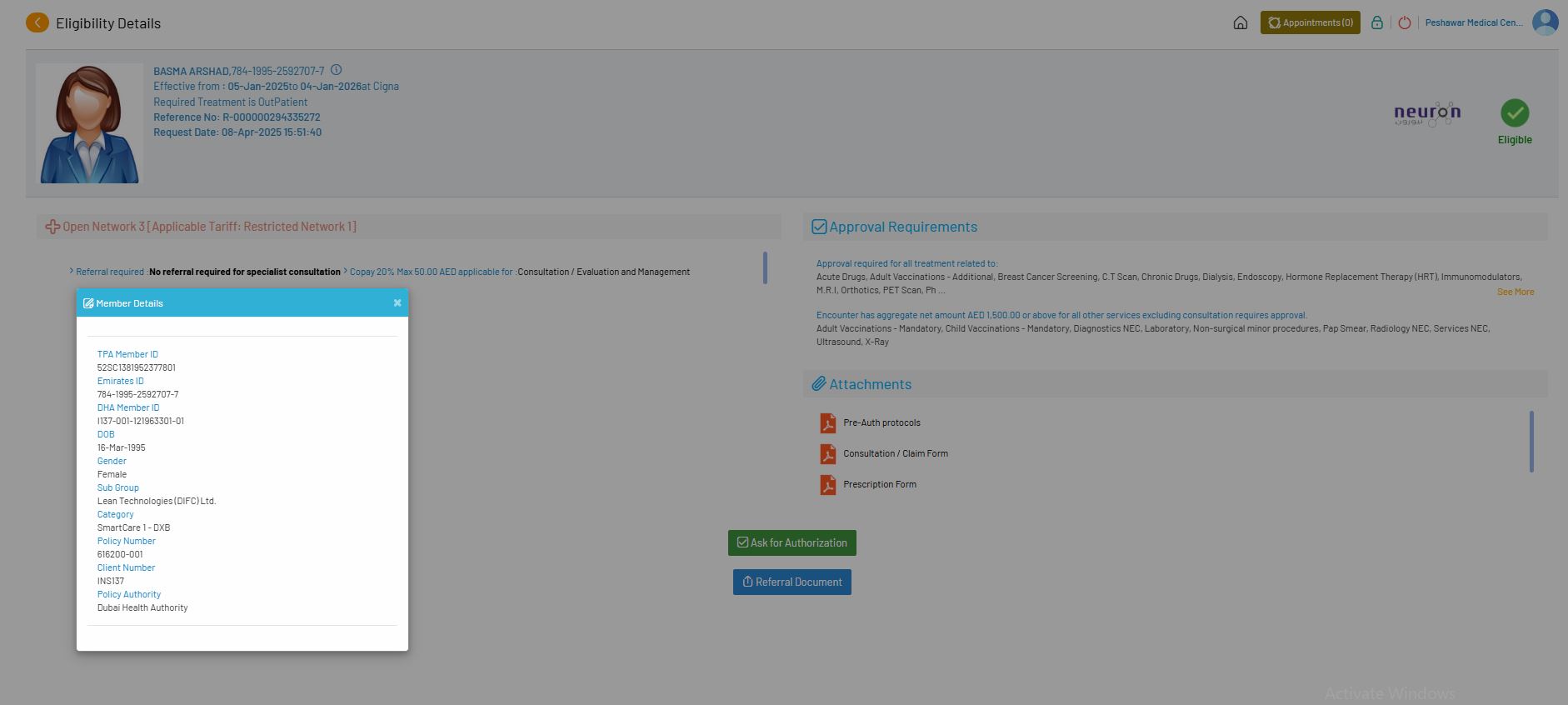Click the green Eligible checkmark icon
This screenshot has height=705, width=1568.
[x=1515, y=112]
